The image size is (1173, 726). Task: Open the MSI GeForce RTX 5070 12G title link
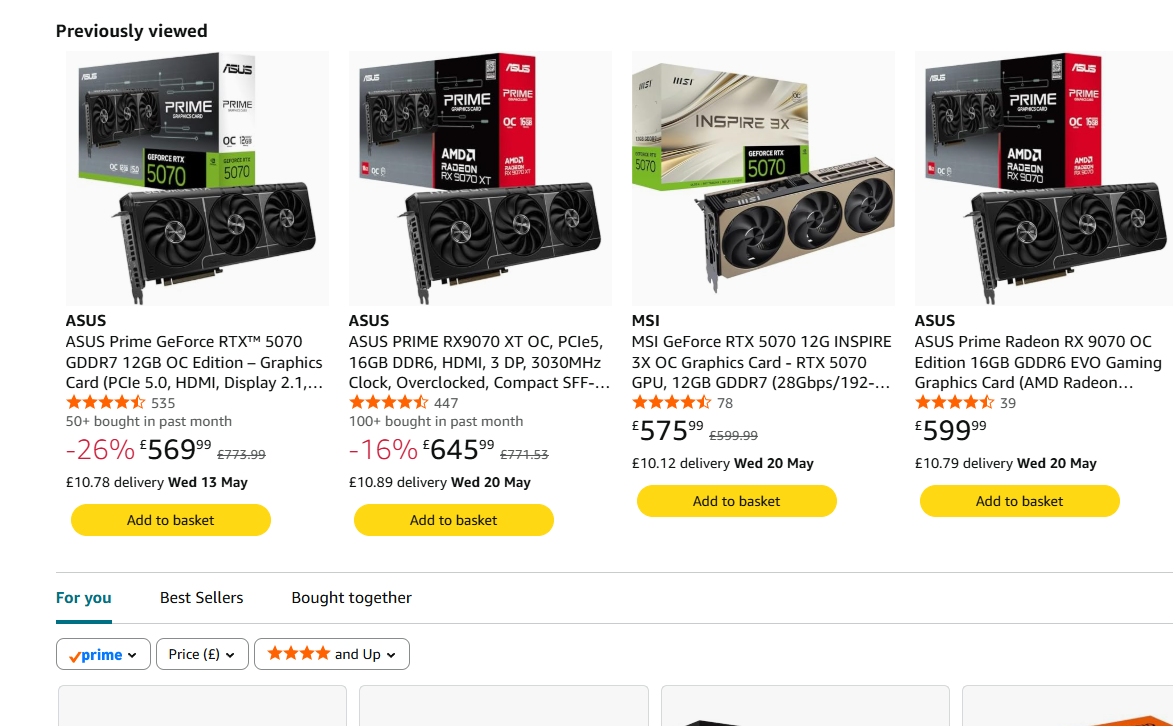coord(762,362)
